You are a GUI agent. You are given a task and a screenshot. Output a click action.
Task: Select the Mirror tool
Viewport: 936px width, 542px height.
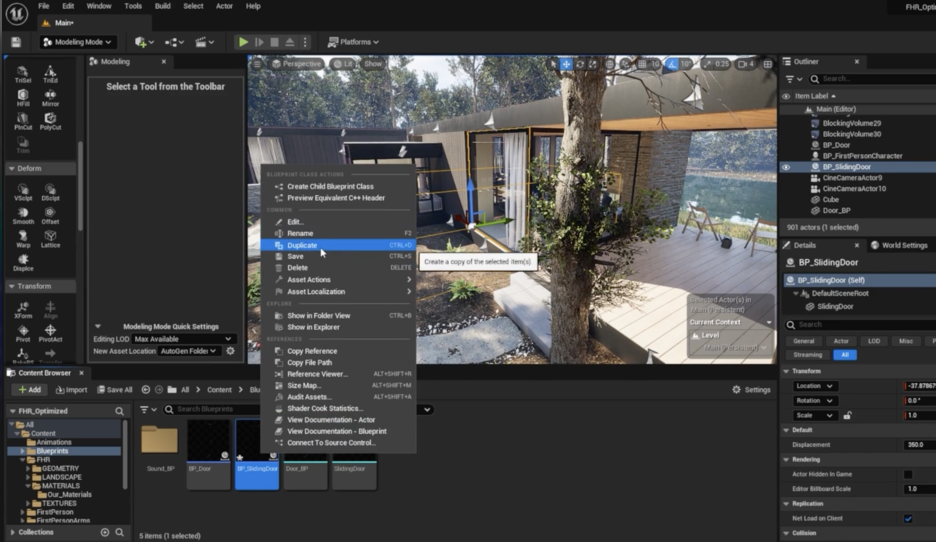[50, 98]
